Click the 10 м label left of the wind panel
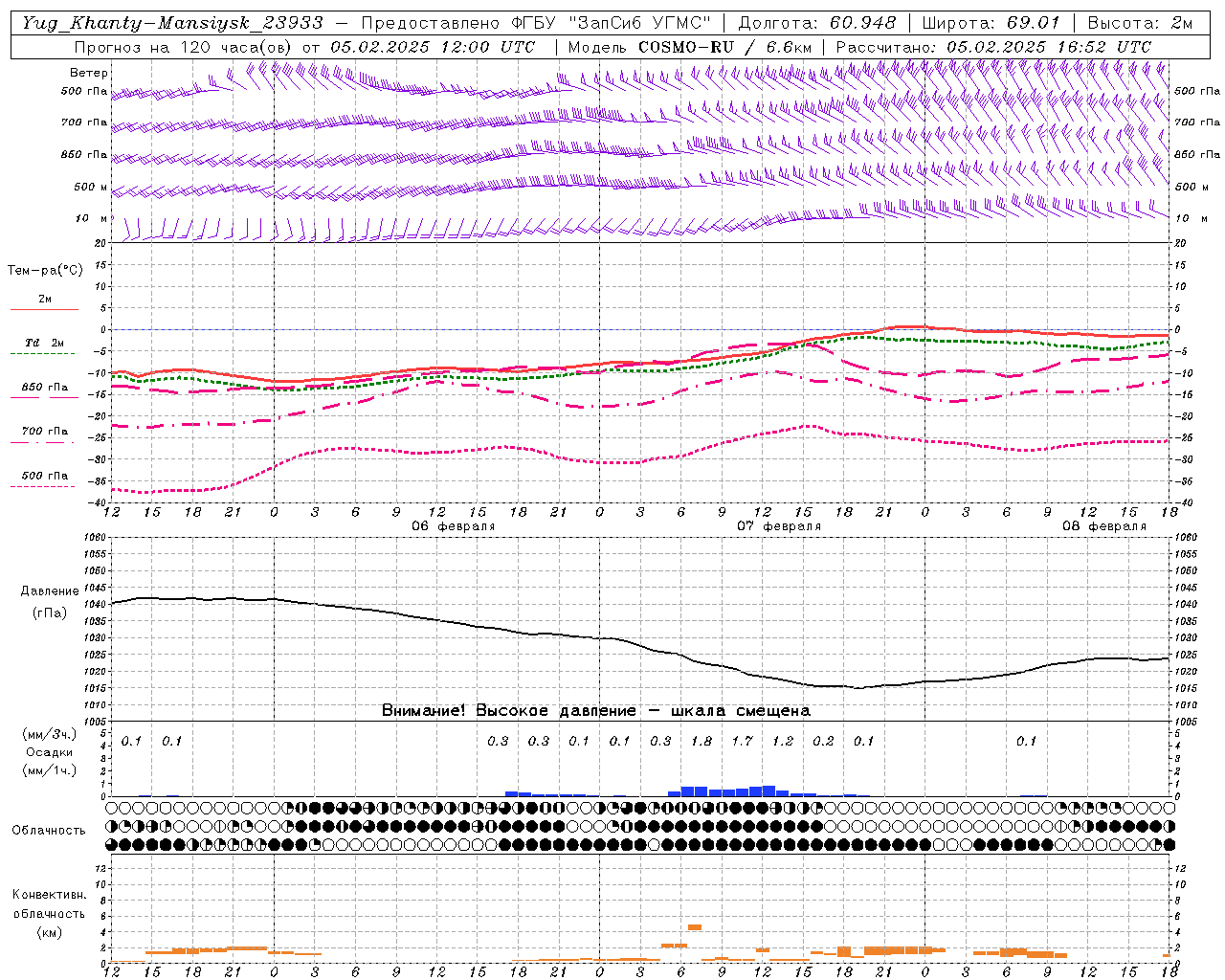 91,219
